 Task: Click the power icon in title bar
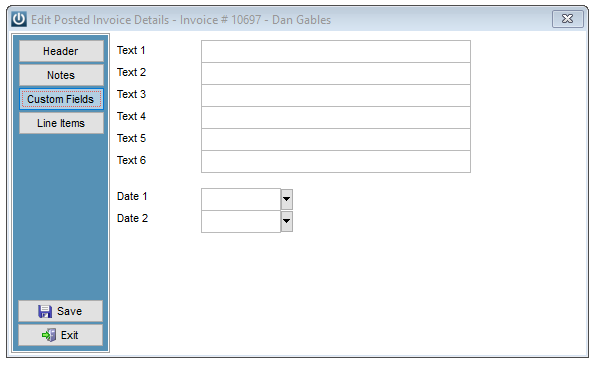click(x=19, y=19)
